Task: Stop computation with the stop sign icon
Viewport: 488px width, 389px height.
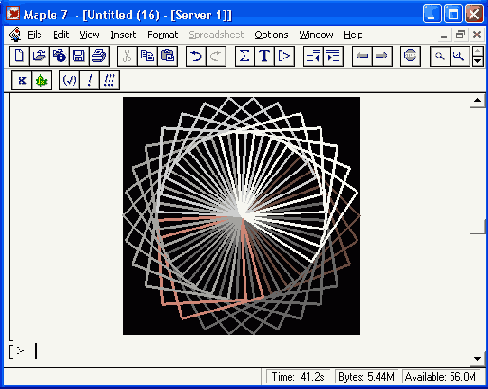Action: coord(410,56)
